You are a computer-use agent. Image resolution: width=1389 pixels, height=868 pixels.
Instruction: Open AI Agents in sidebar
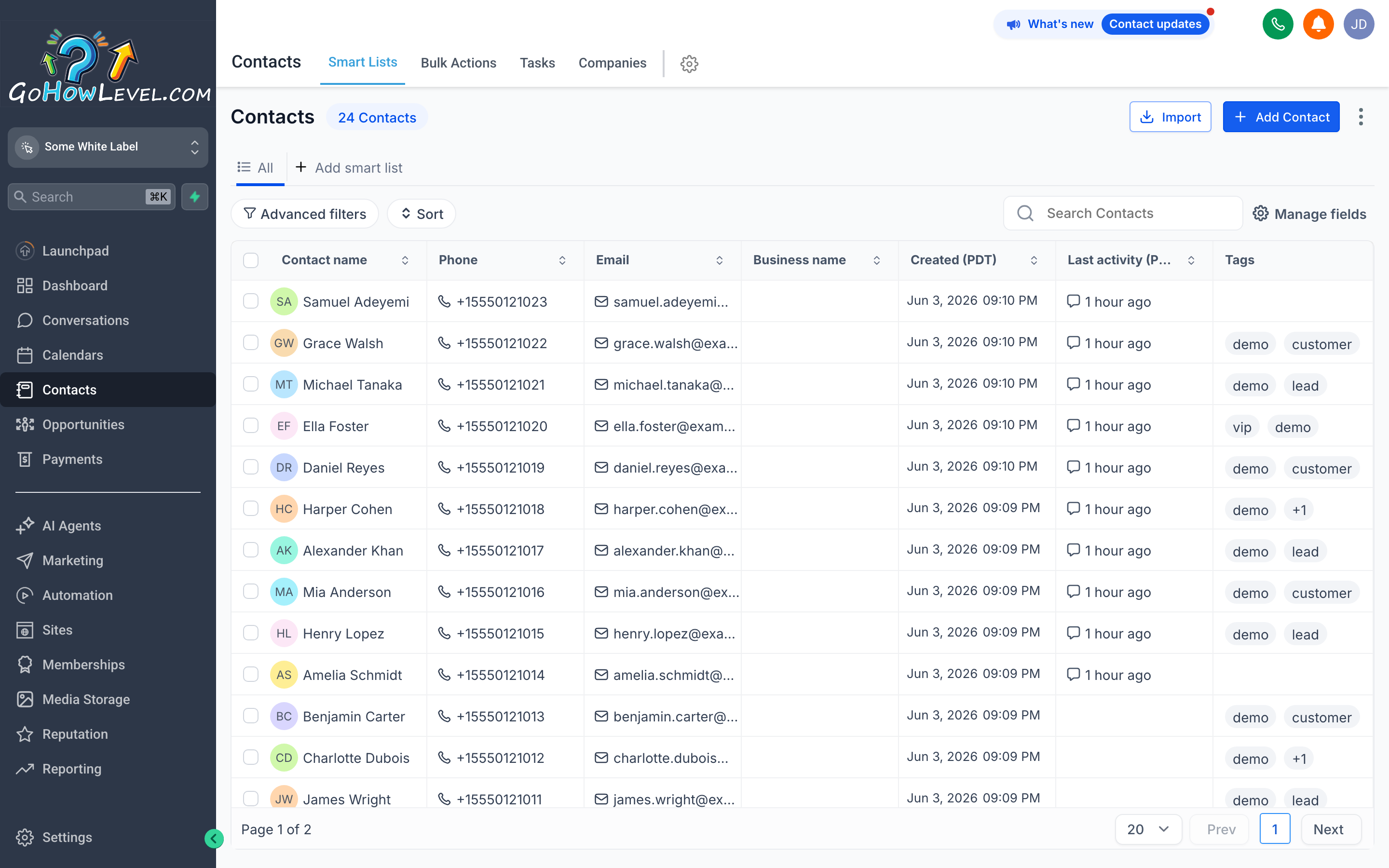[108, 526]
